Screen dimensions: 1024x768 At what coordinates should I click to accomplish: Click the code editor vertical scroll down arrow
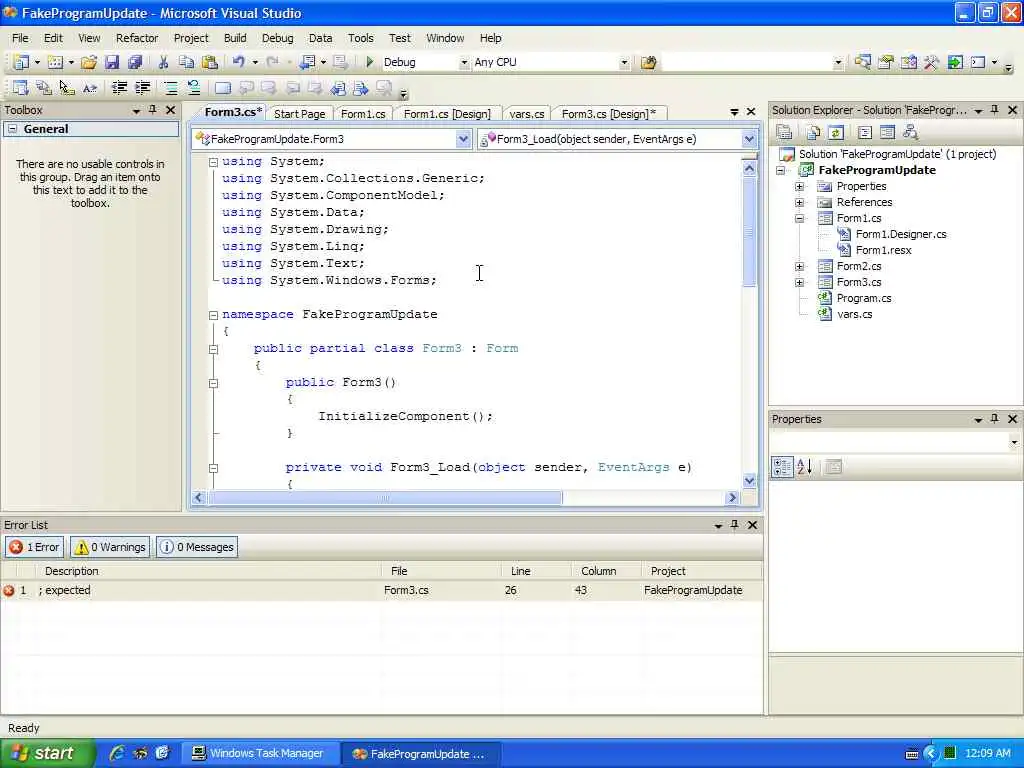coord(750,481)
